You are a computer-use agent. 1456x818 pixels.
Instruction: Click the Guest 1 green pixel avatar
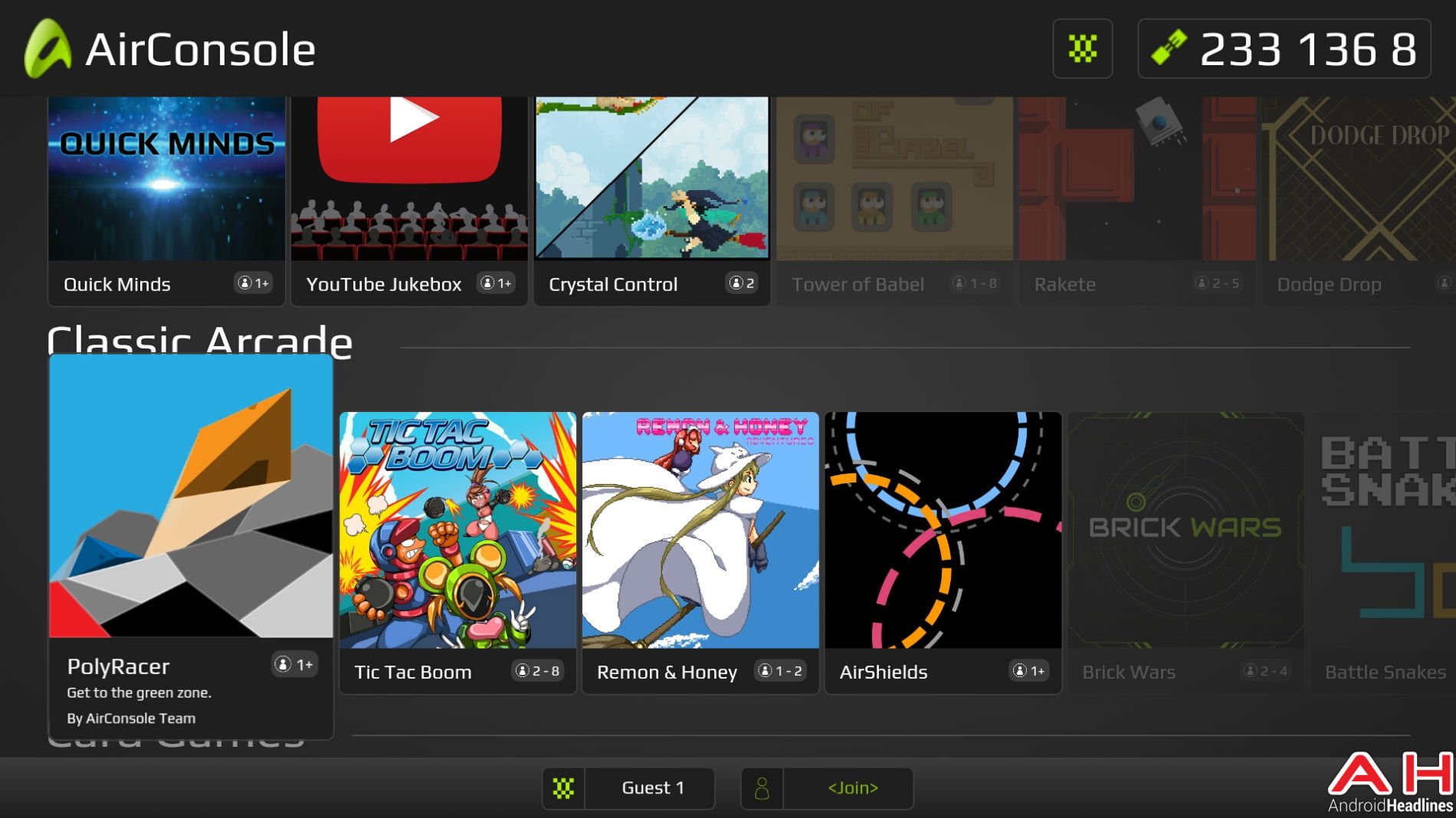[564, 788]
